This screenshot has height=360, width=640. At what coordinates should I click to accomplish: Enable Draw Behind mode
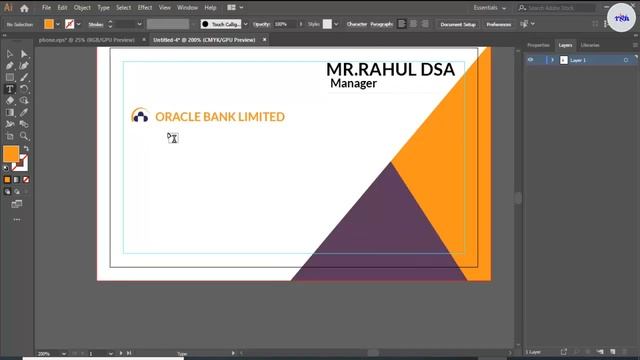click(x=17, y=191)
